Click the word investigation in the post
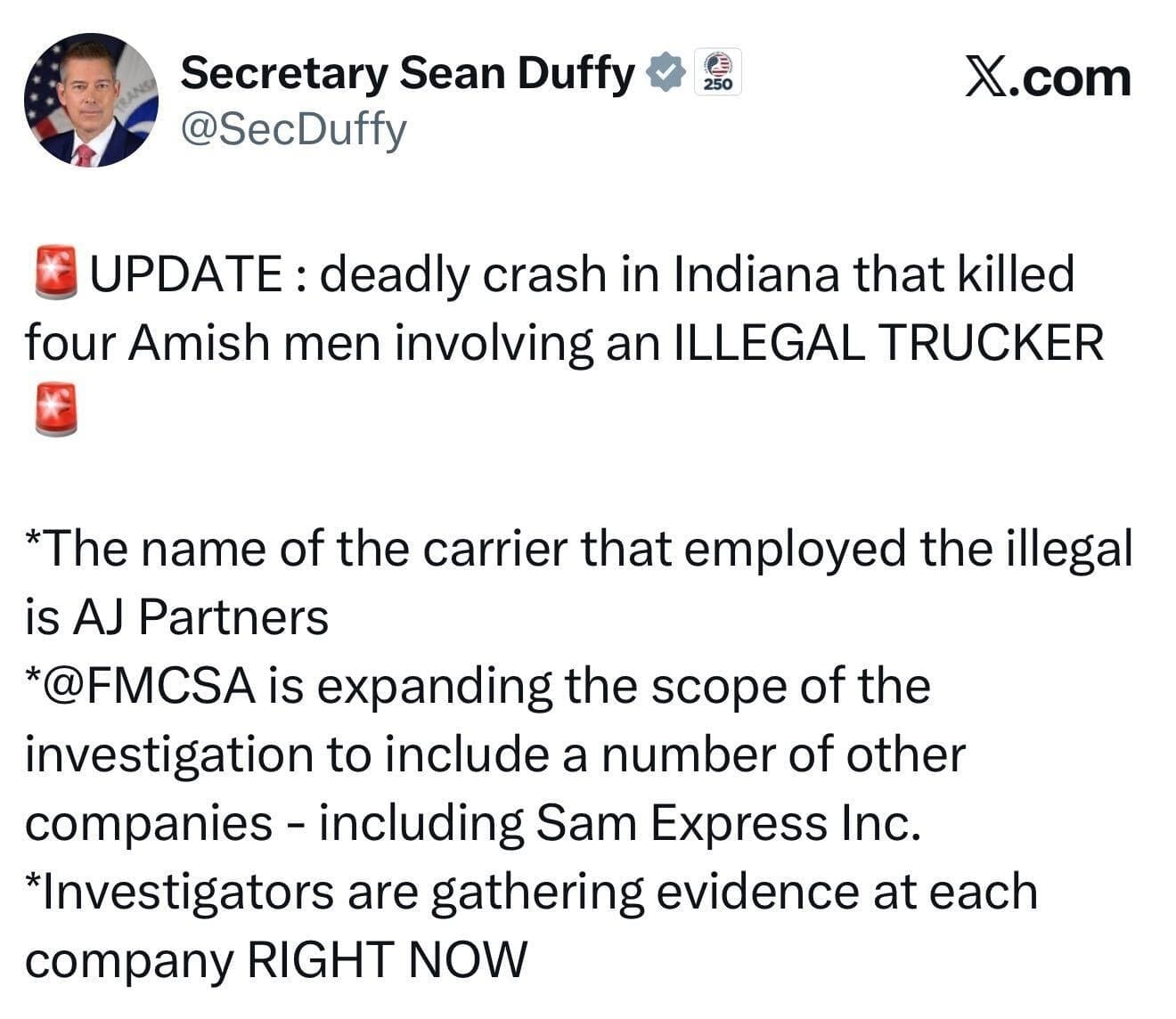This screenshot has height=1019, width=1176. point(169,755)
